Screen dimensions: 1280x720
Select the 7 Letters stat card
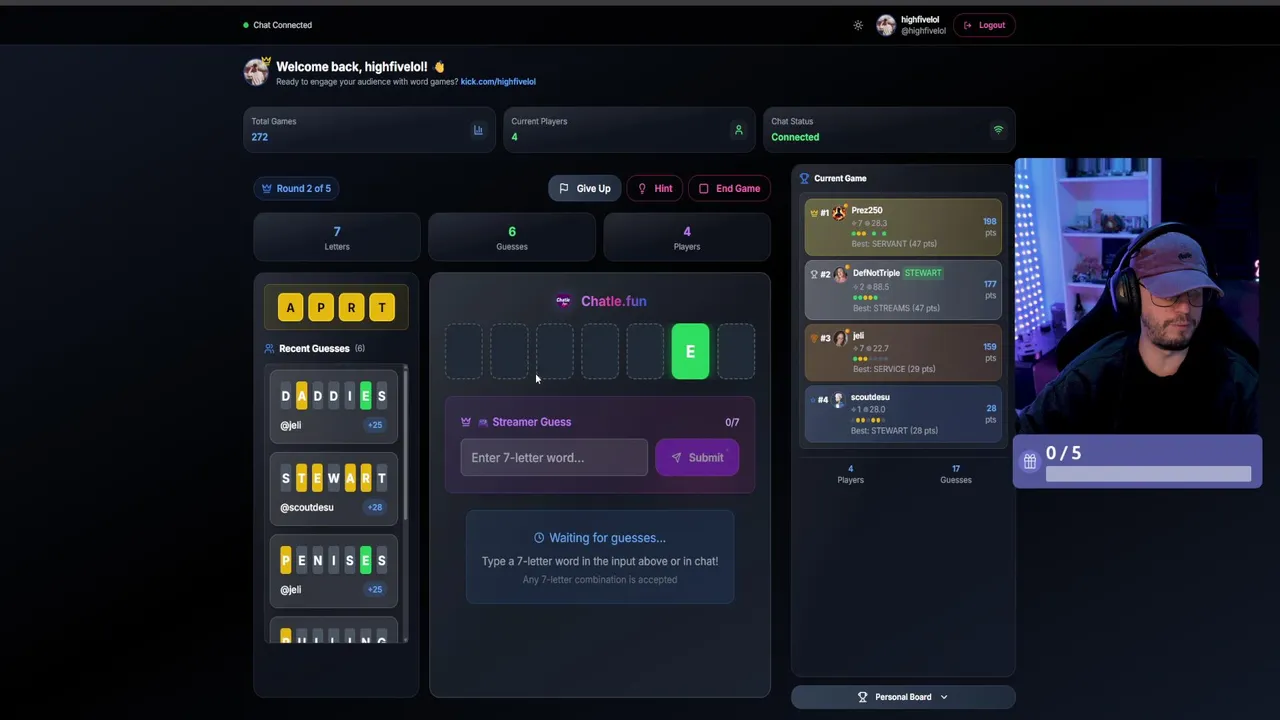337,238
